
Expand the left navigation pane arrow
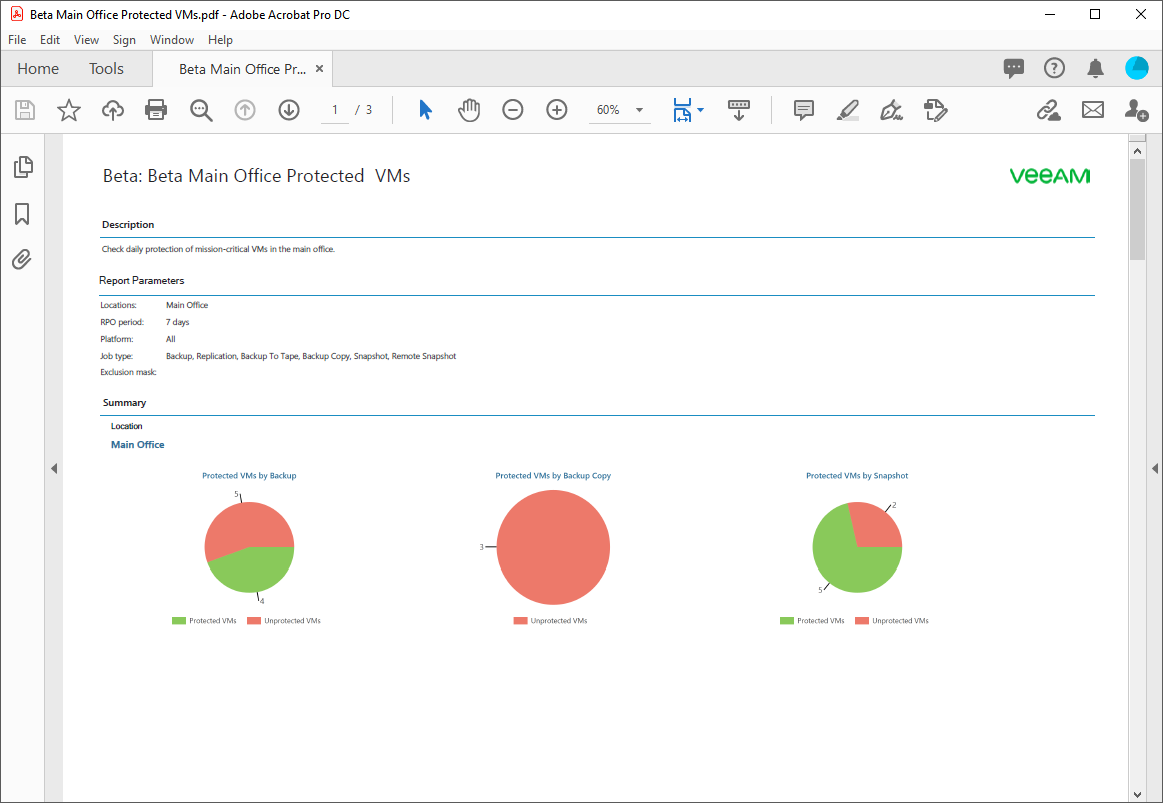53,469
